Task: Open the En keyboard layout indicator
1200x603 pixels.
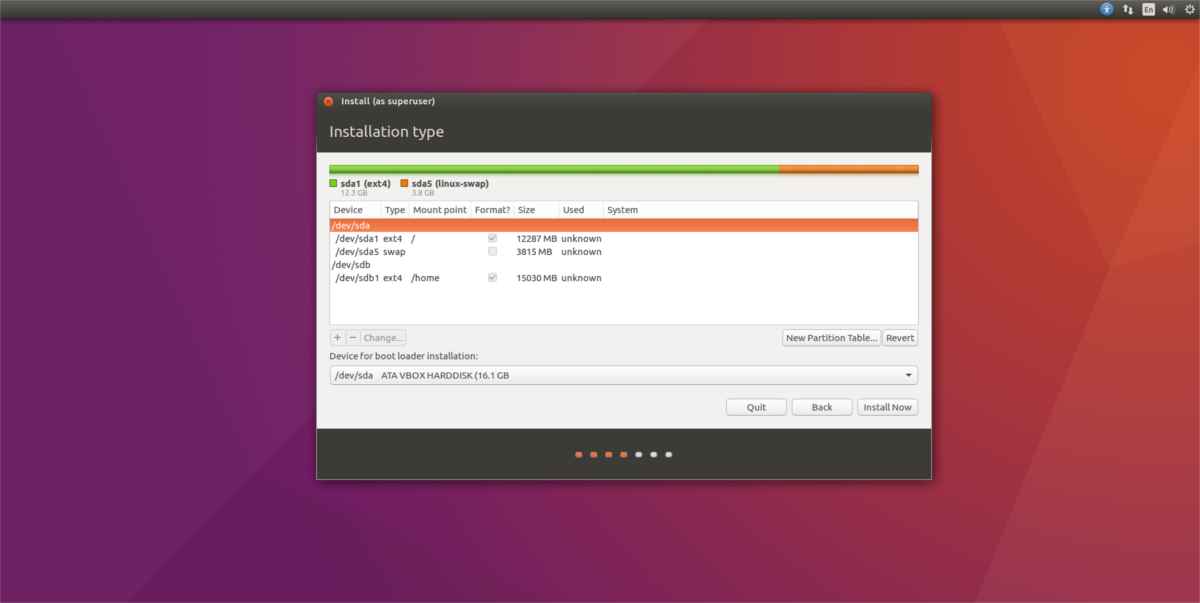Action: coord(1149,9)
